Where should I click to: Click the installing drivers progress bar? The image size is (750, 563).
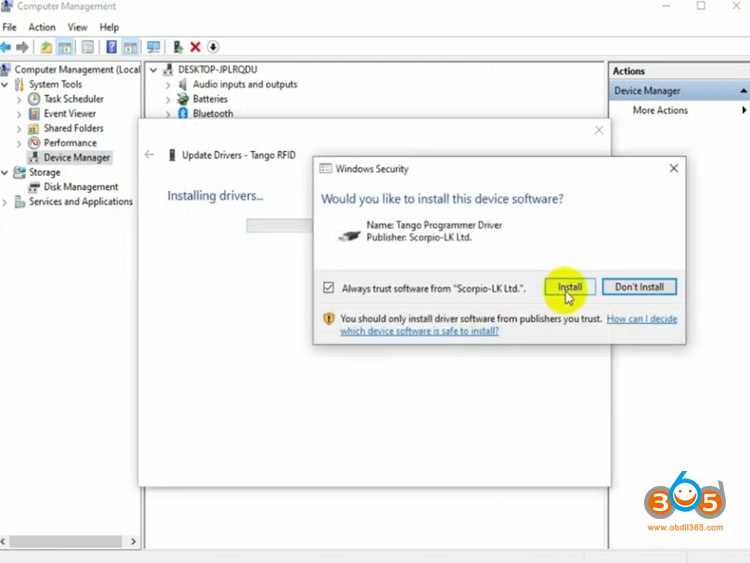(279, 225)
